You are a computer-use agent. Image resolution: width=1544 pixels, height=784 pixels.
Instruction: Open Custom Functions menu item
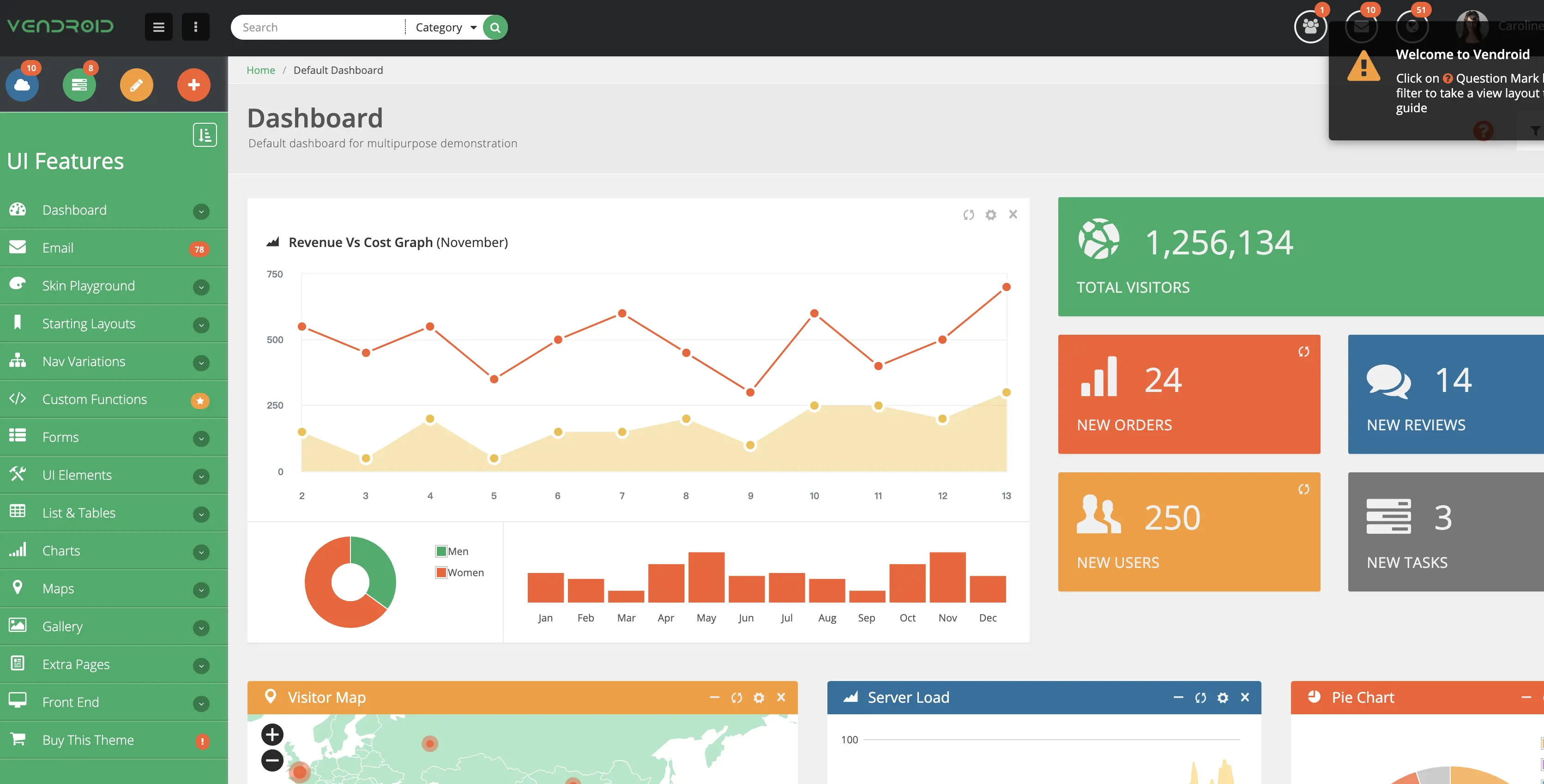point(114,399)
